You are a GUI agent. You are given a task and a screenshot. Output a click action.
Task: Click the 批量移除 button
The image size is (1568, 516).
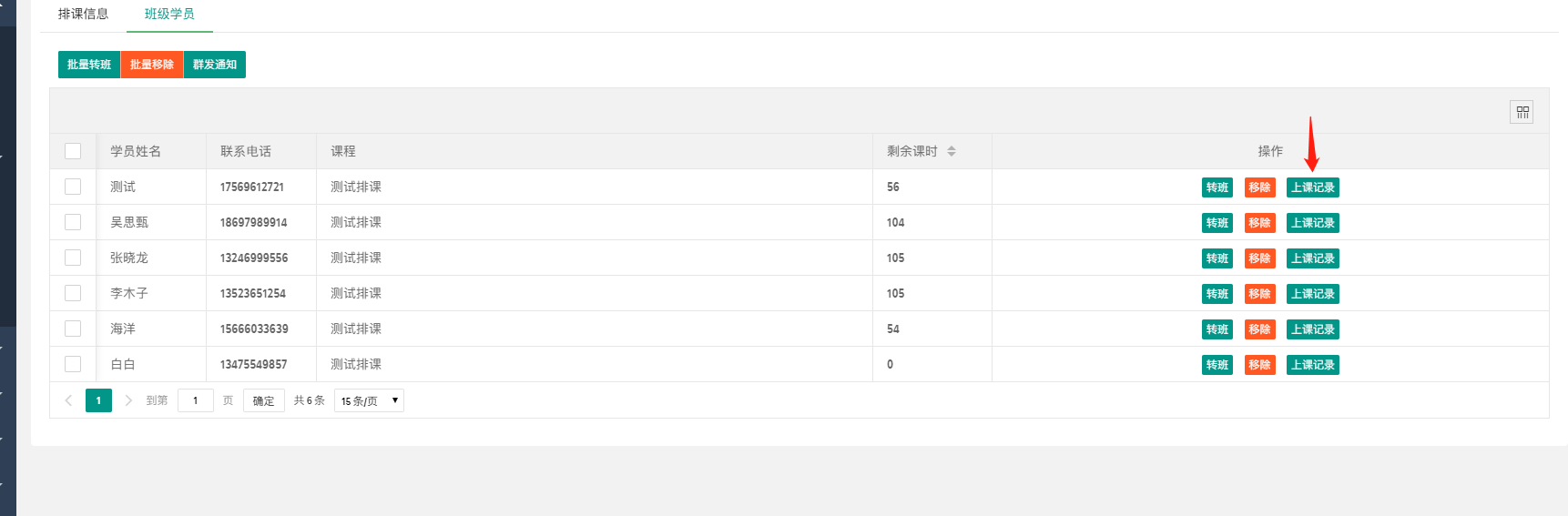click(152, 65)
